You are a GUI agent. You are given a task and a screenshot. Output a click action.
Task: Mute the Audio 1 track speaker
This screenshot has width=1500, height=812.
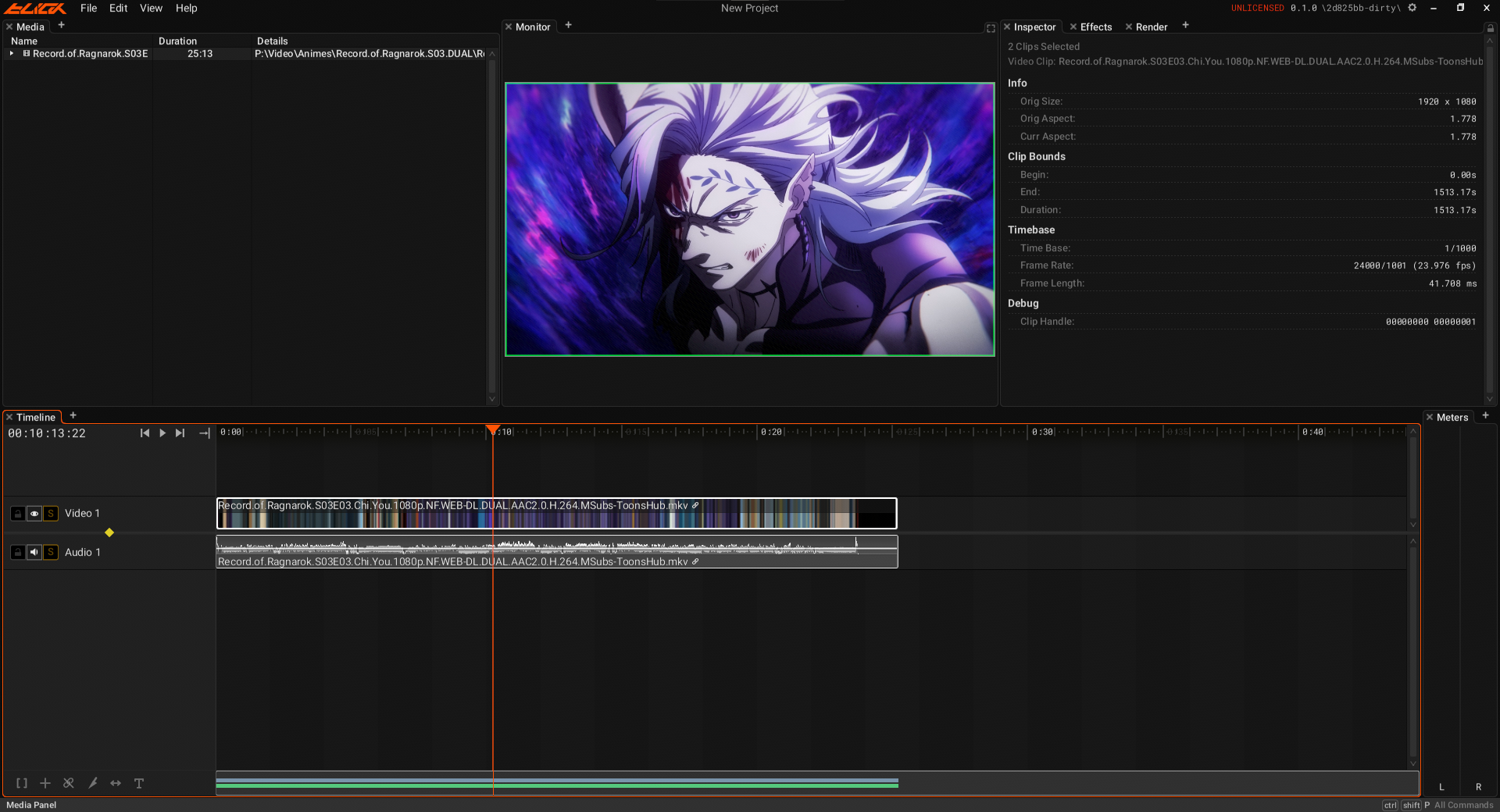(34, 552)
